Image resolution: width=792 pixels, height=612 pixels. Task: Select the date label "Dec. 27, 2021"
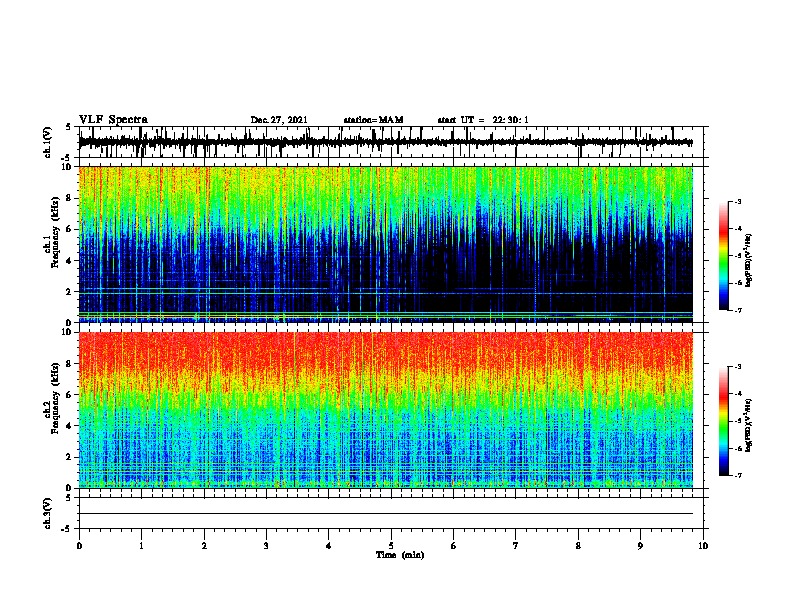point(279,120)
